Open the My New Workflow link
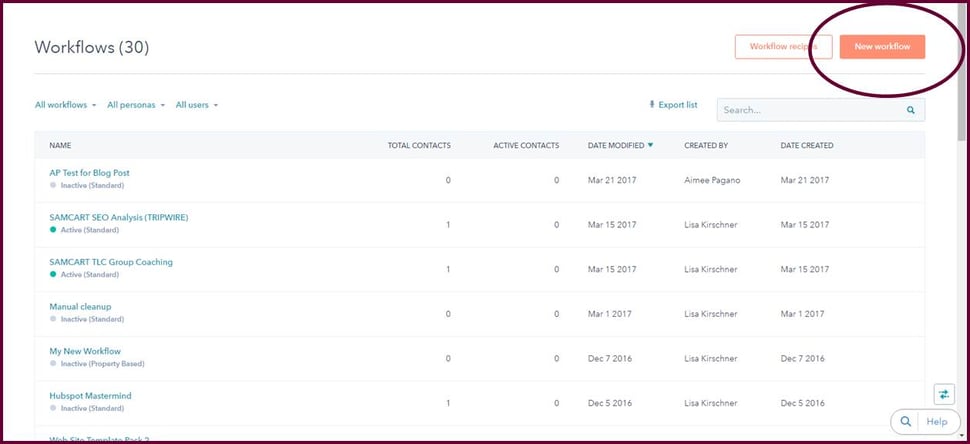Screen dimensions: 970x444 (85, 351)
